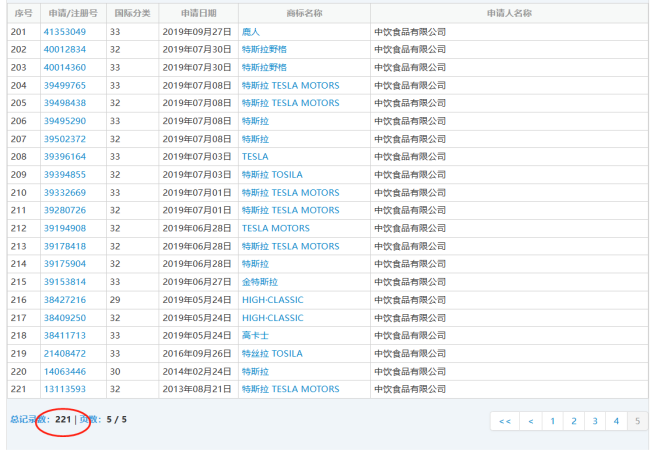
Task: Open 特斯拉 TESLA MOTORS trademark in row 221
Action: click(x=291, y=389)
